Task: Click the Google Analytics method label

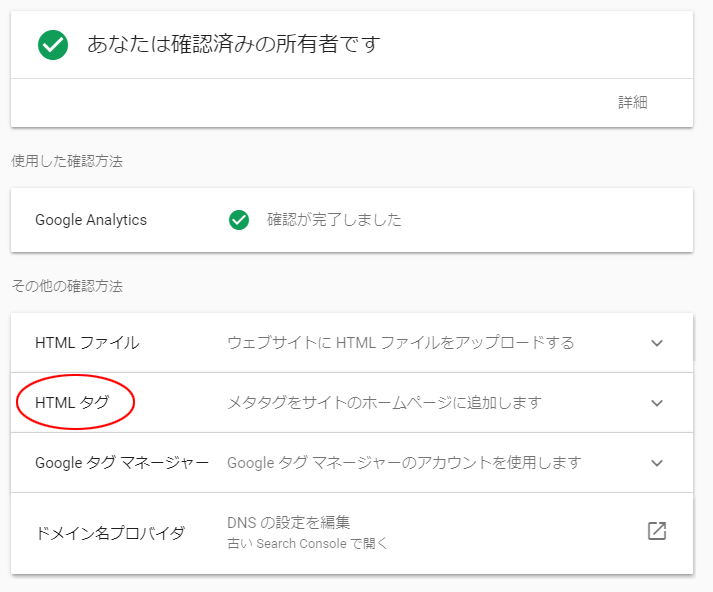Action: (91, 220)
